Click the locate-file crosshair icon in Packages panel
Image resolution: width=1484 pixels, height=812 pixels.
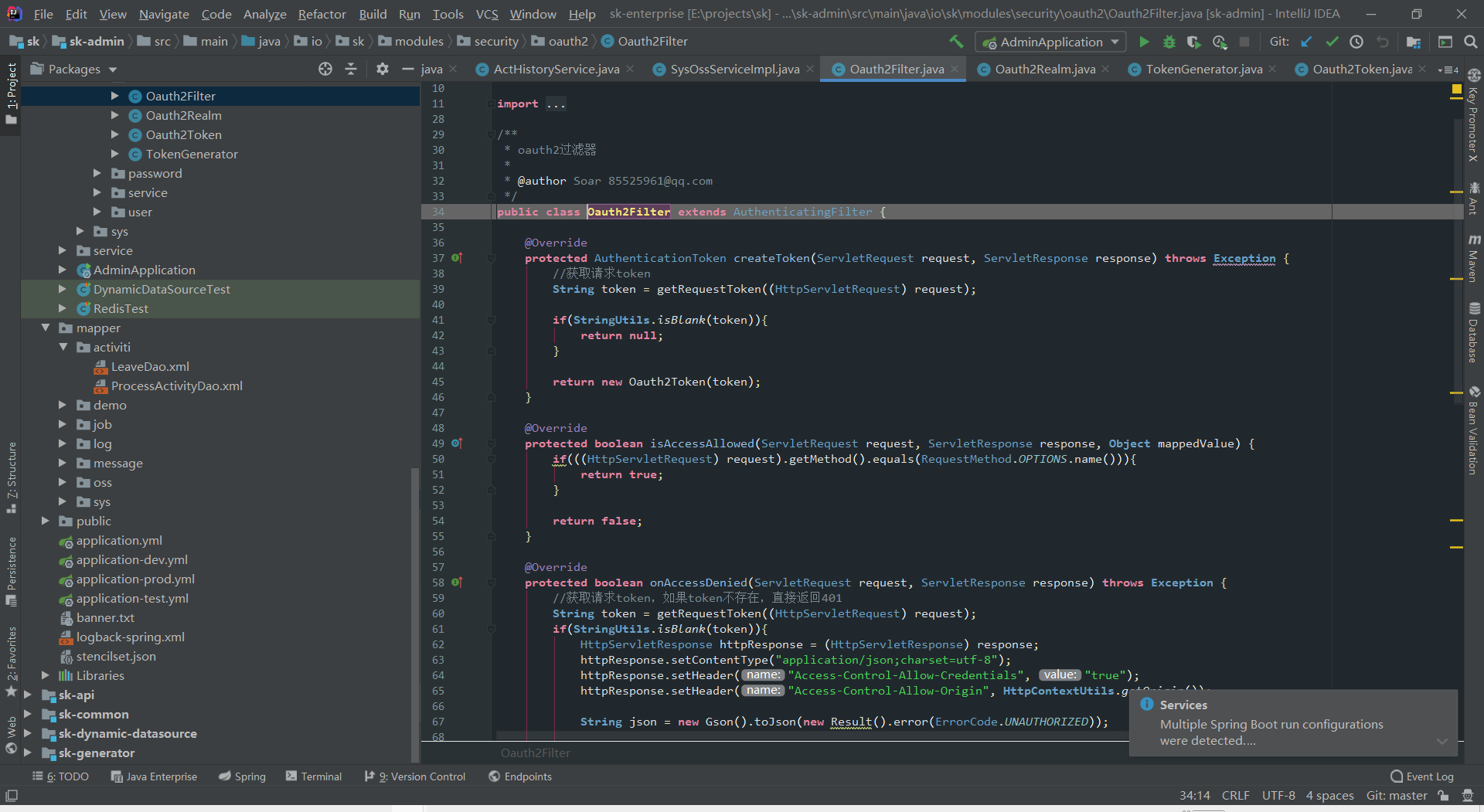pyautogui.click(x=325, y=69)
